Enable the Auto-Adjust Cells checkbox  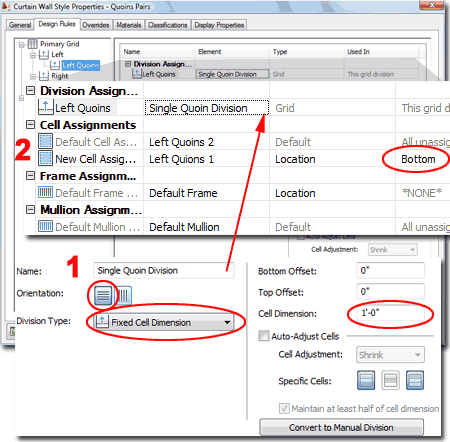click(x=264, y=336)
